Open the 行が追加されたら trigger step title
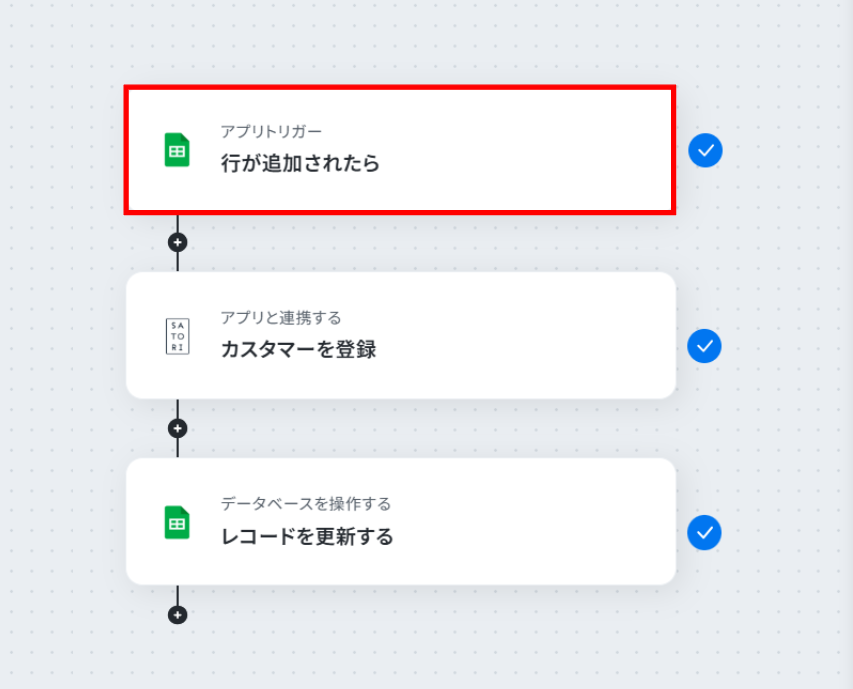This screenshot has height=689, width=853. tap(300, 164)
